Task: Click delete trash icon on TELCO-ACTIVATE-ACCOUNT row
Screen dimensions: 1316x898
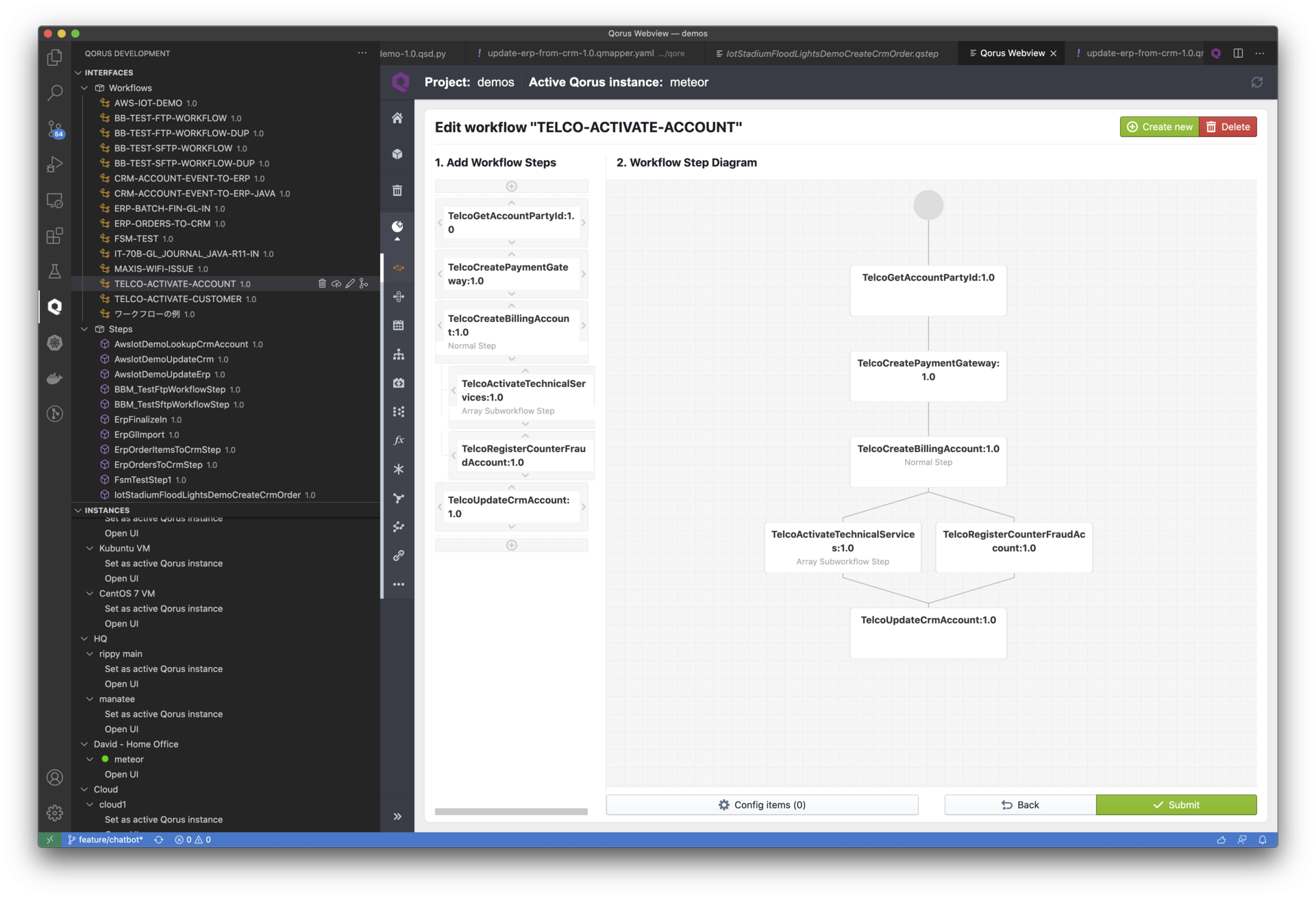Action: click(322, 284)
